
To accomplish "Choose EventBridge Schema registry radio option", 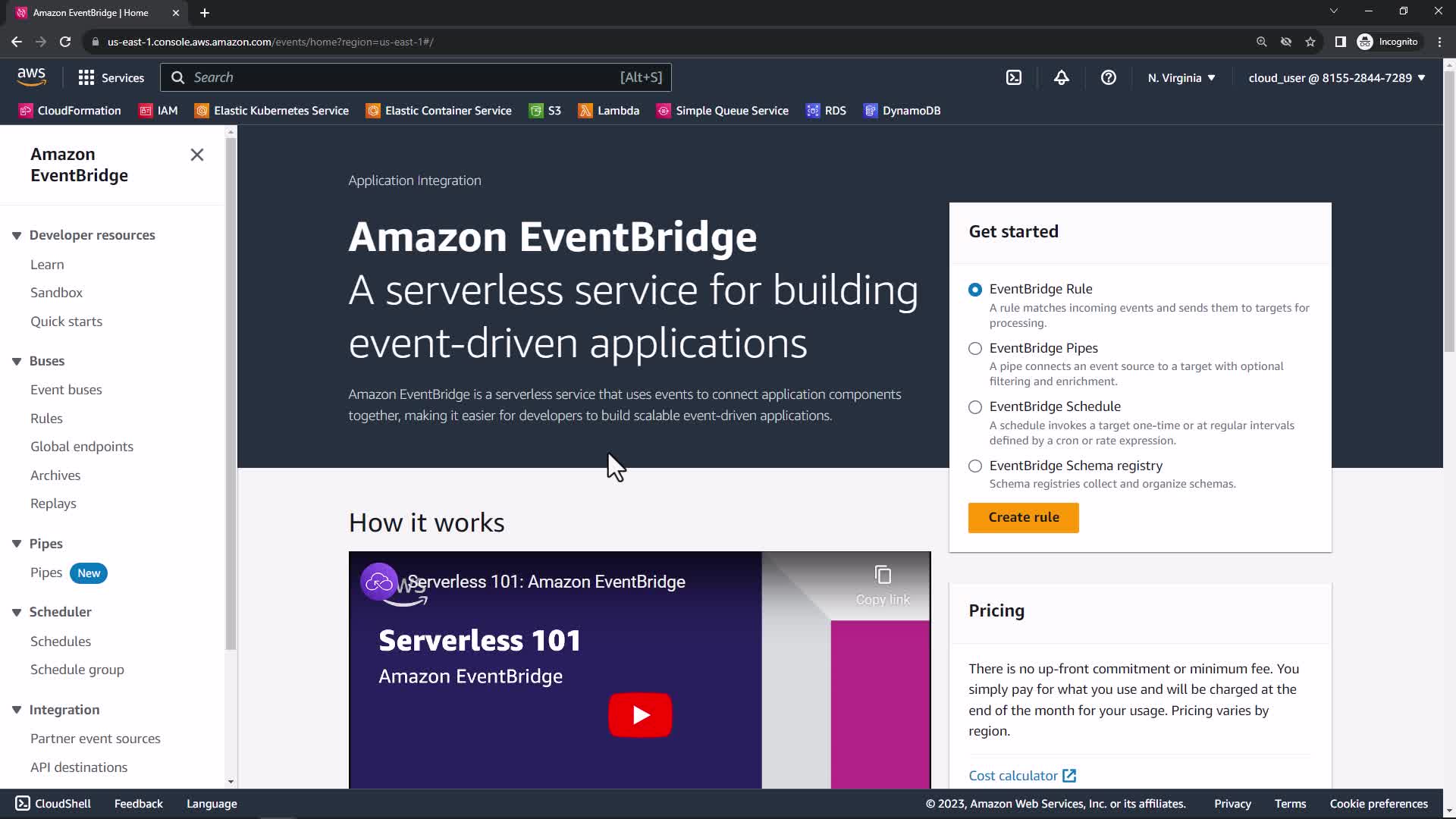I will (975, 466).
